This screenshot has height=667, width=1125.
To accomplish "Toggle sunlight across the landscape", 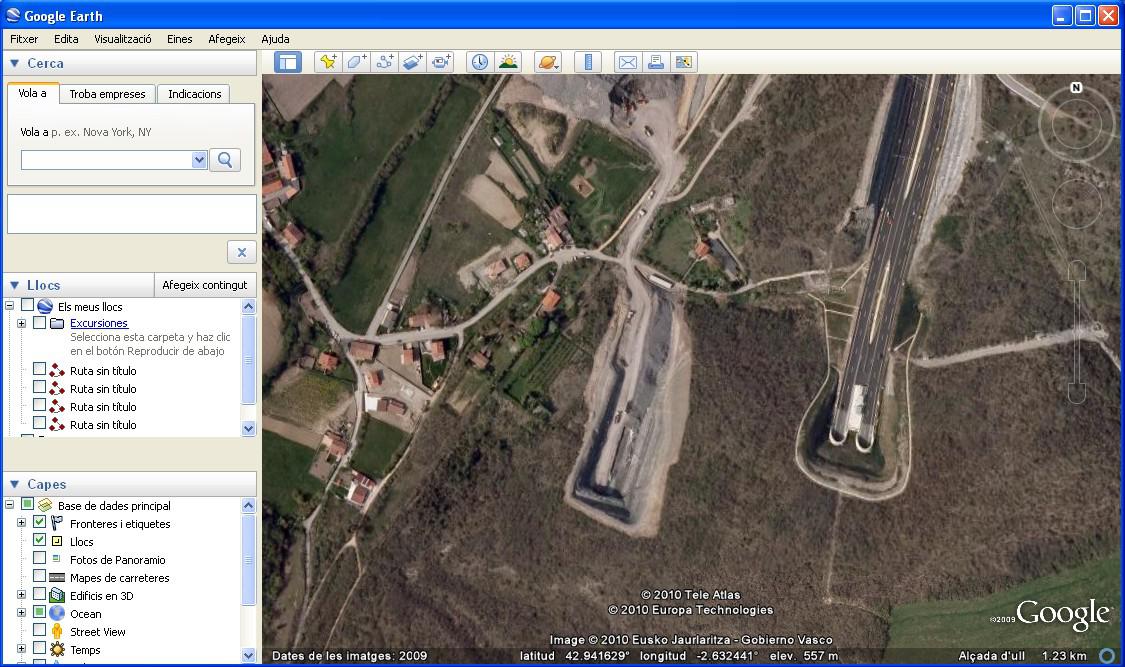I will [x=508, y=62].
